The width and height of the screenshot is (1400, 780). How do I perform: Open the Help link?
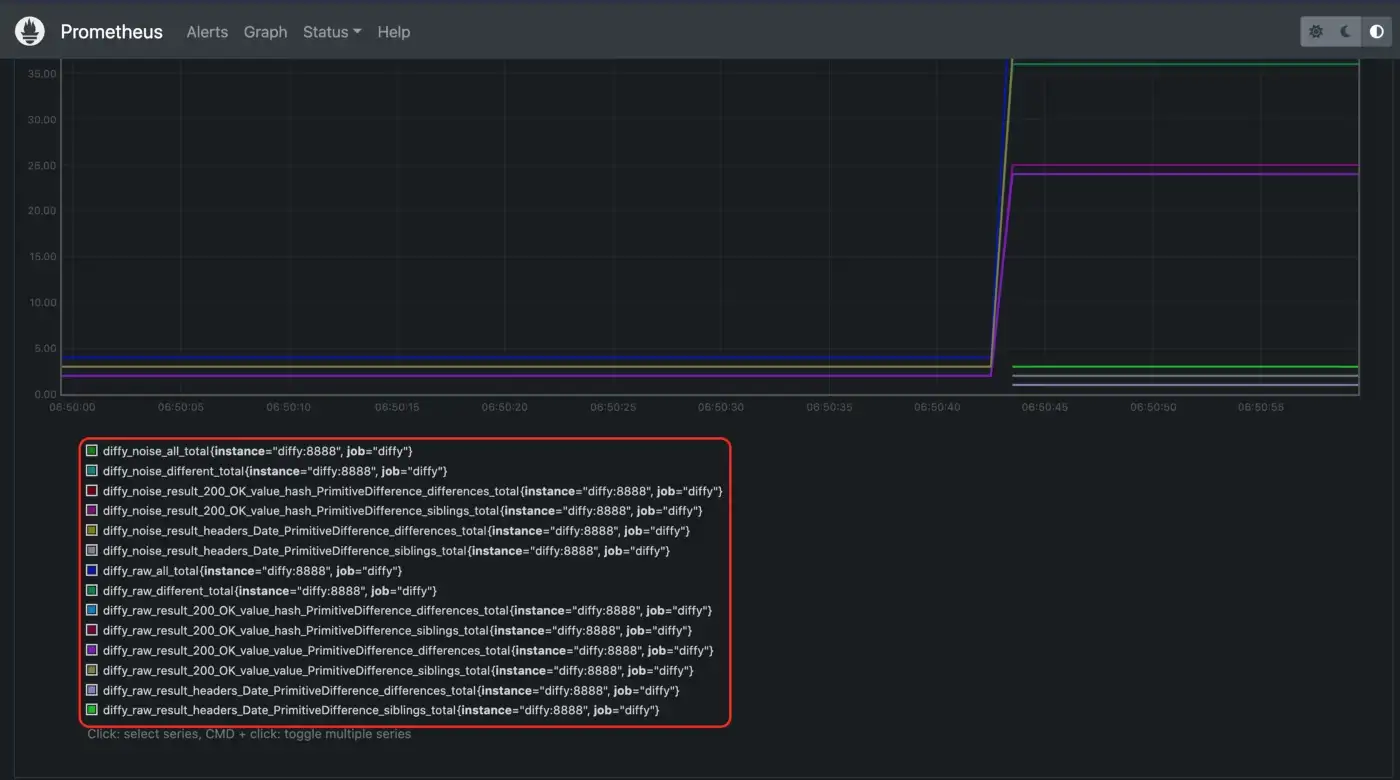point(394,32)
